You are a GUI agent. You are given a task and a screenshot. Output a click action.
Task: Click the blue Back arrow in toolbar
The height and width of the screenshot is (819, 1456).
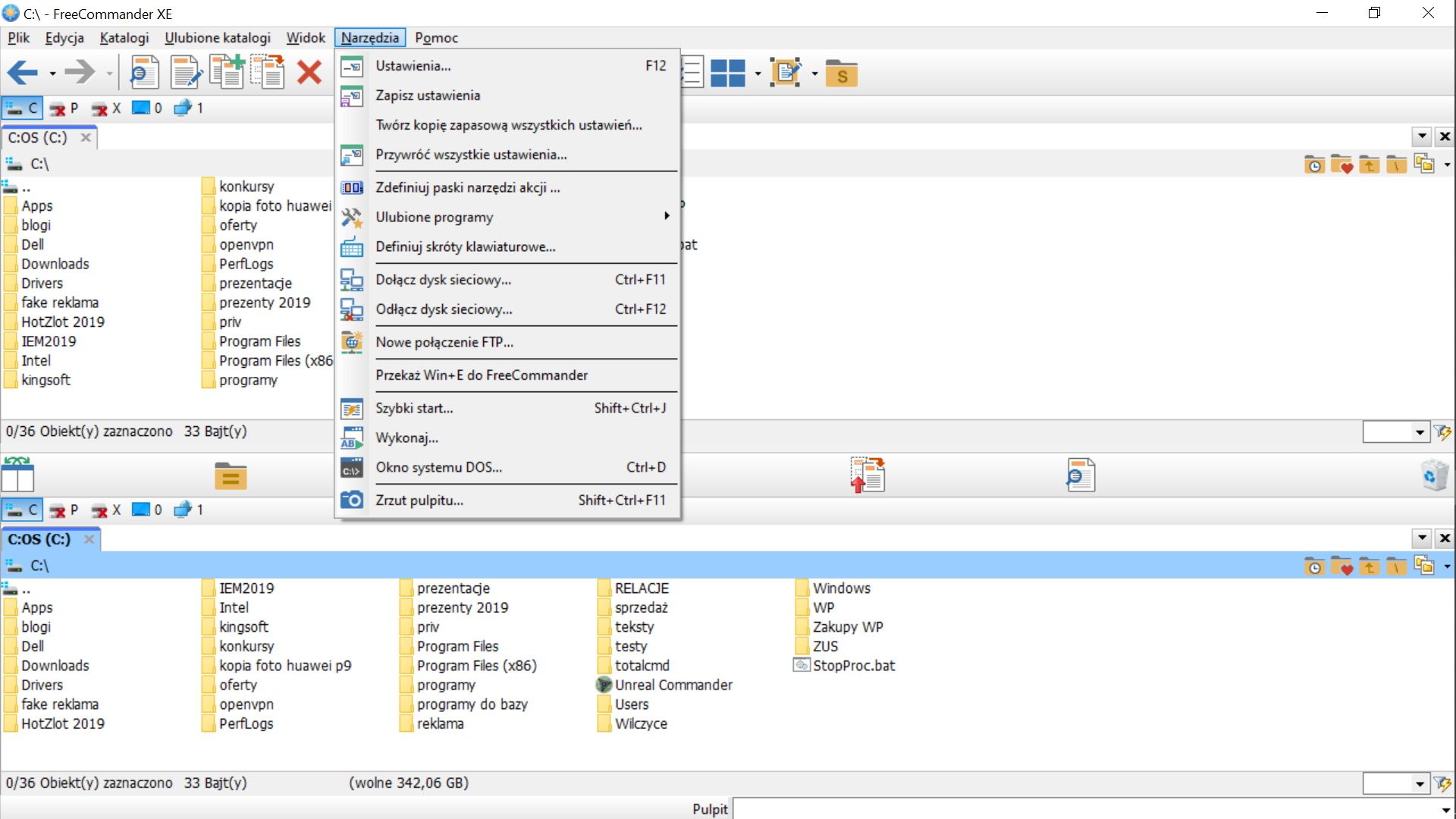tap(23, 73)
